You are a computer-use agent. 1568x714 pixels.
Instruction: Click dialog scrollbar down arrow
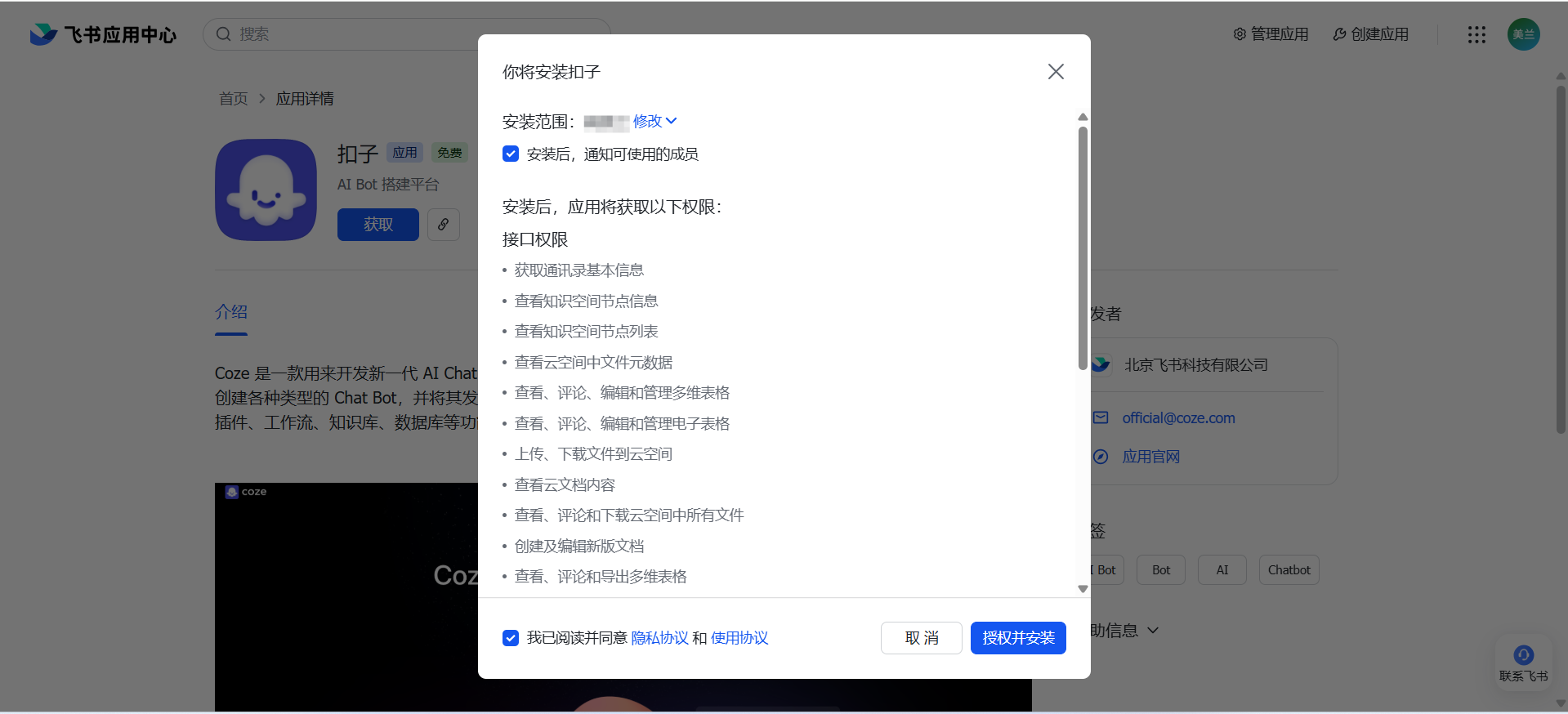tap(1083, 589)
